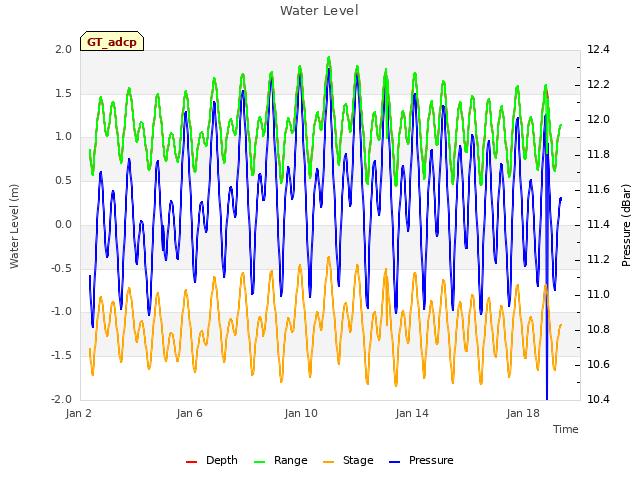This screenshot has width=640, height=480.
Task: Select the Jan 18 x-axis tick label
Action: point(523,413)
